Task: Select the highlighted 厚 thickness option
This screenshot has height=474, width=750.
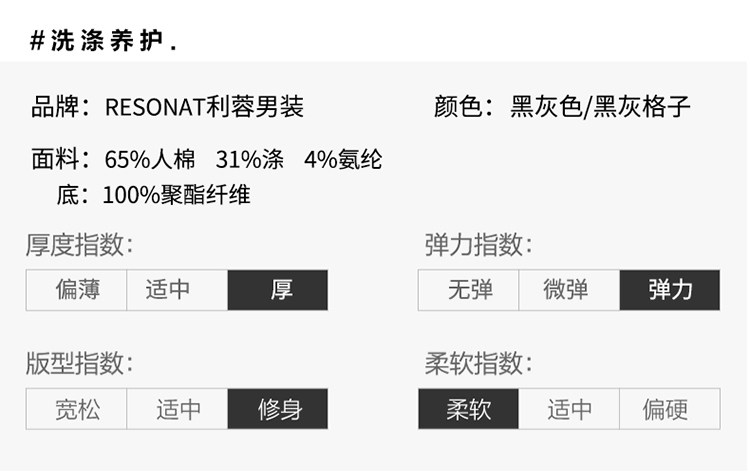Action: tap(278, 290)
